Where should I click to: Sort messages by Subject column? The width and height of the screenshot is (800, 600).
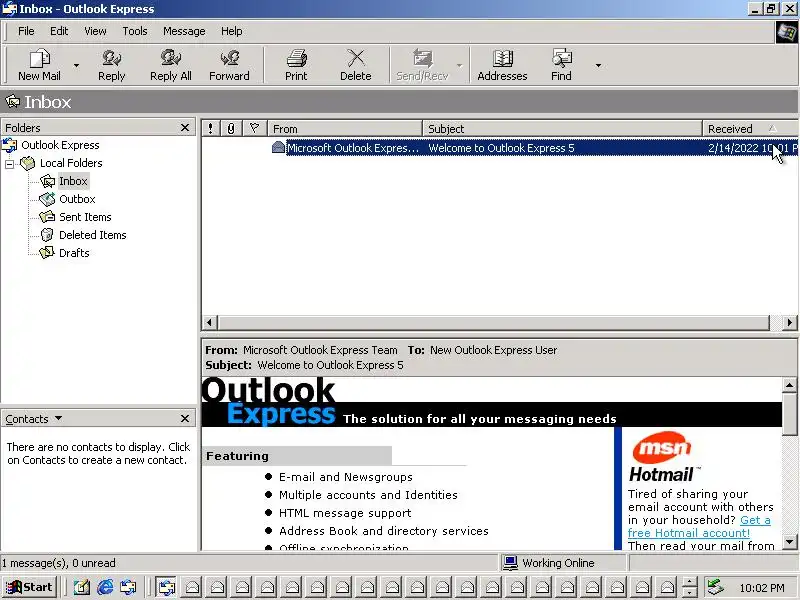pos(562,129)
